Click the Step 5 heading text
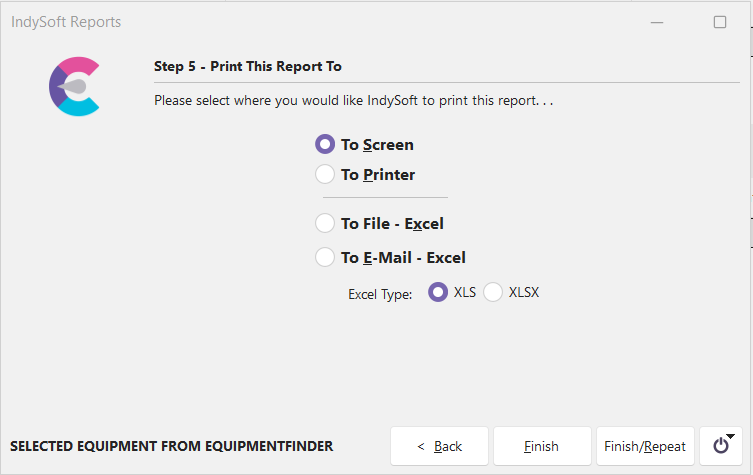753x475 pixels. coord(247,66)
